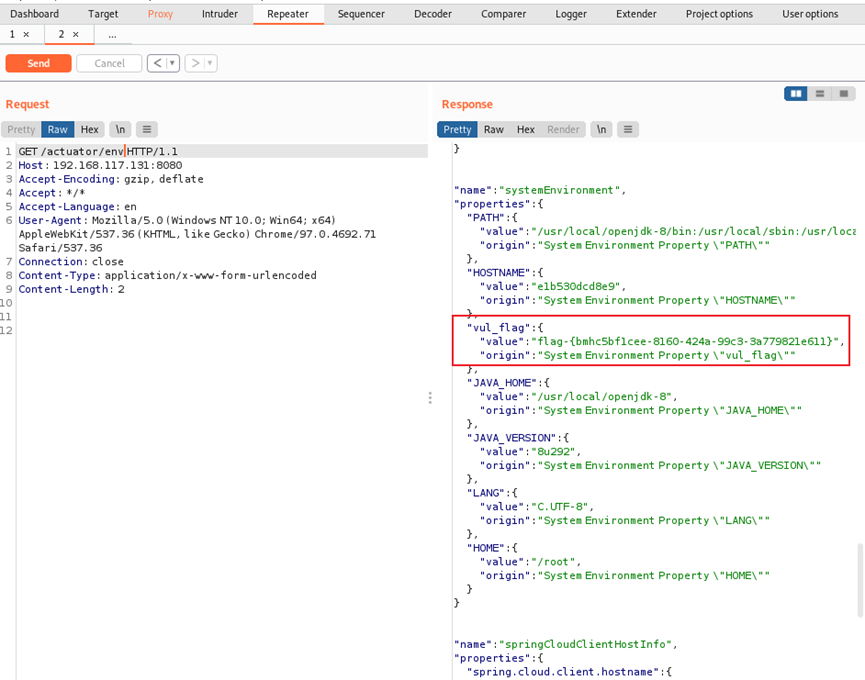
Task: Click the Content-Type header line
Action: tap(168, 275)
